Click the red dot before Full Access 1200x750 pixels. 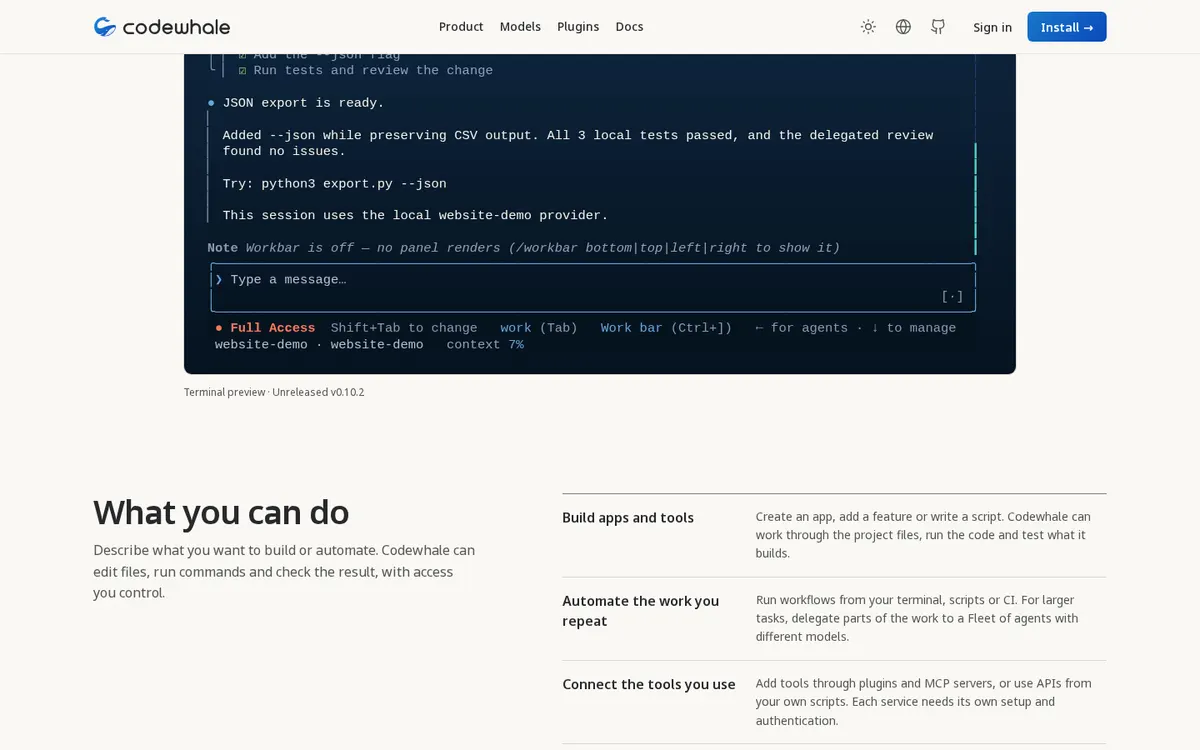[x=219, y=328]
